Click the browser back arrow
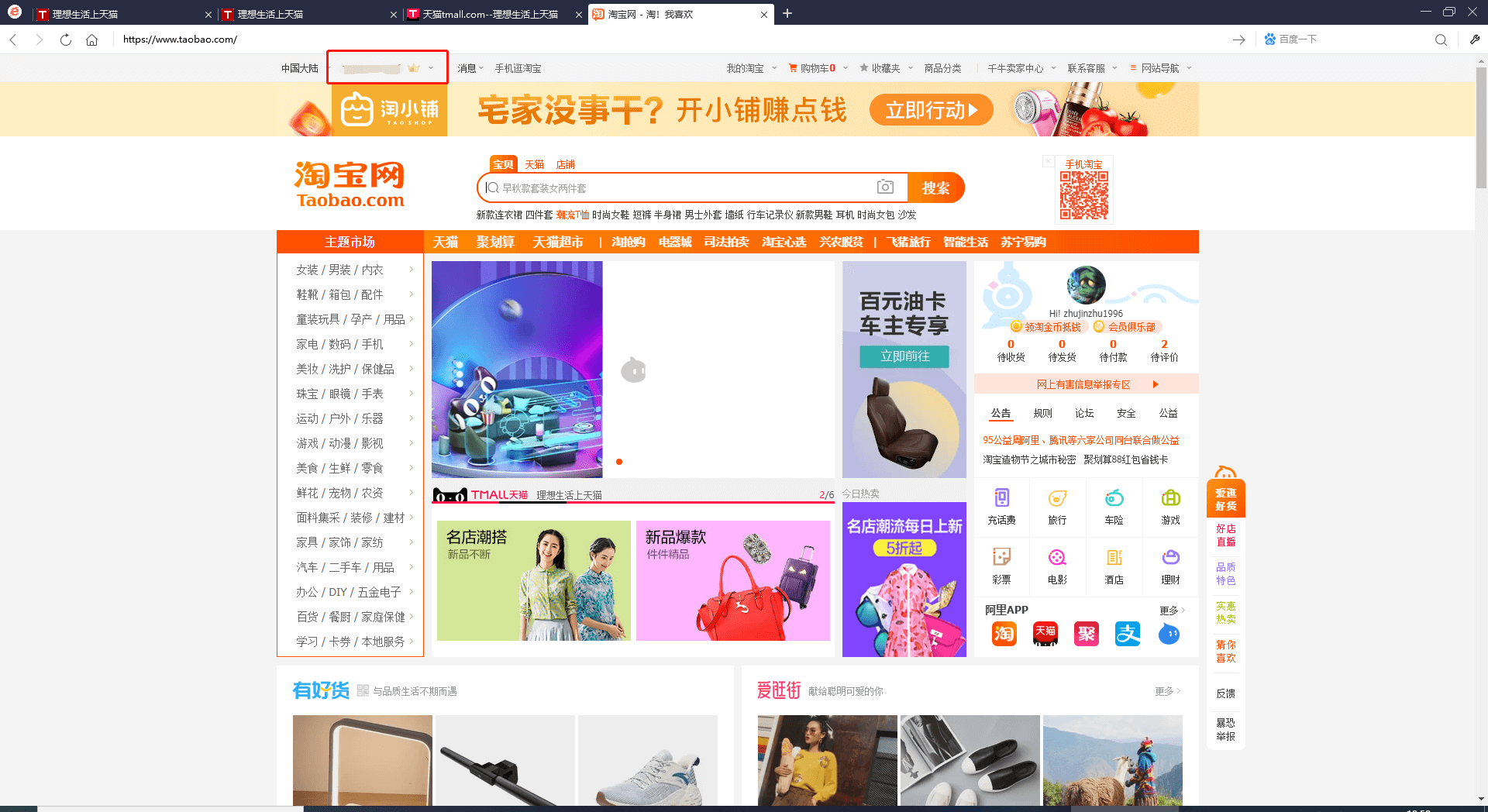 (13, 40)
